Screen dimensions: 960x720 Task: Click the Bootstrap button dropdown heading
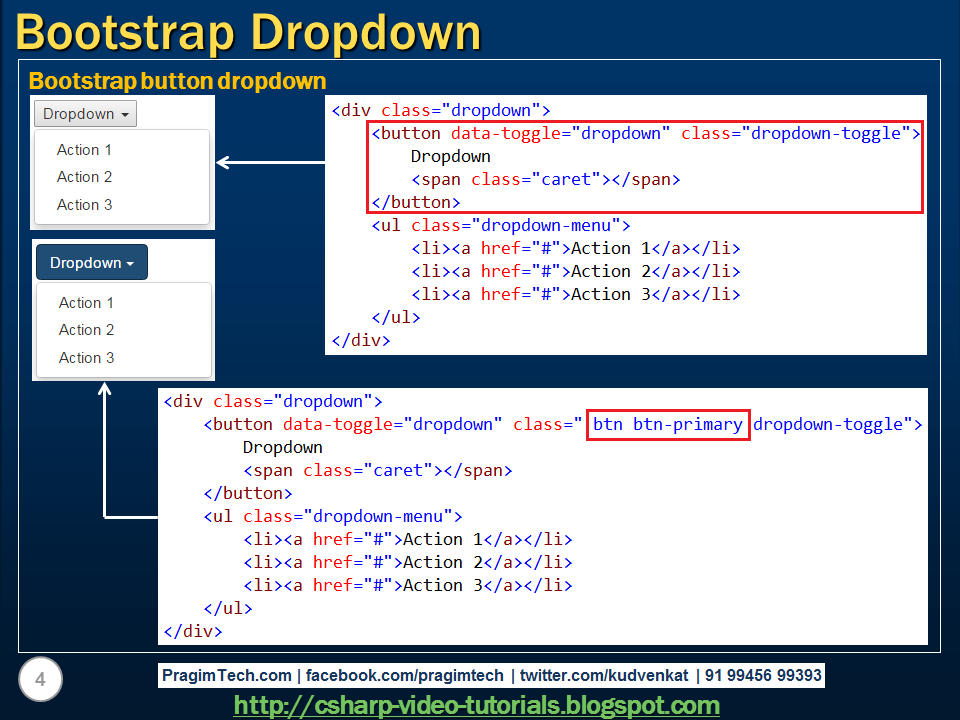pyautogui.click(x=177, y=81)
